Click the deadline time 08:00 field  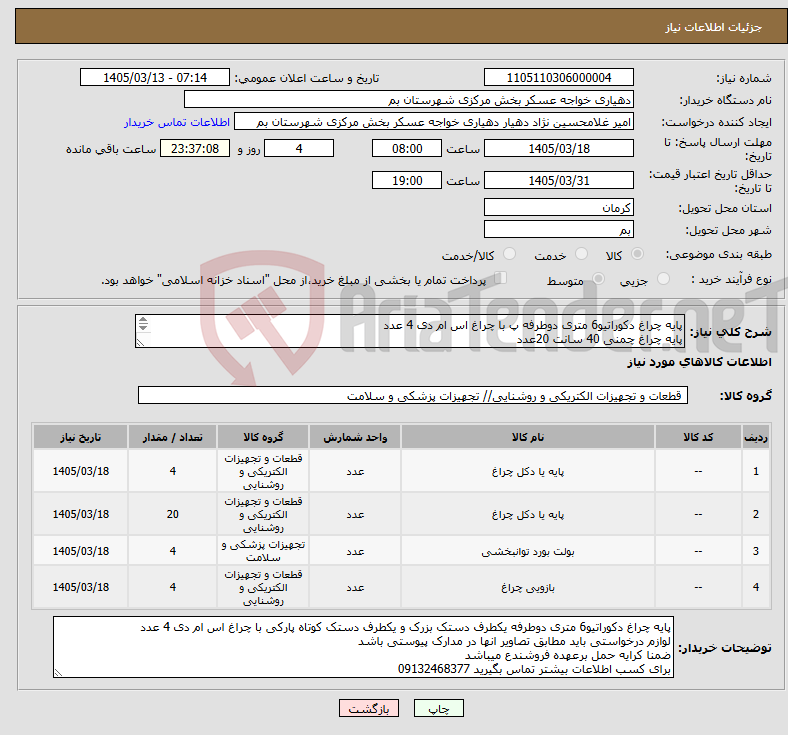(407, 149)
